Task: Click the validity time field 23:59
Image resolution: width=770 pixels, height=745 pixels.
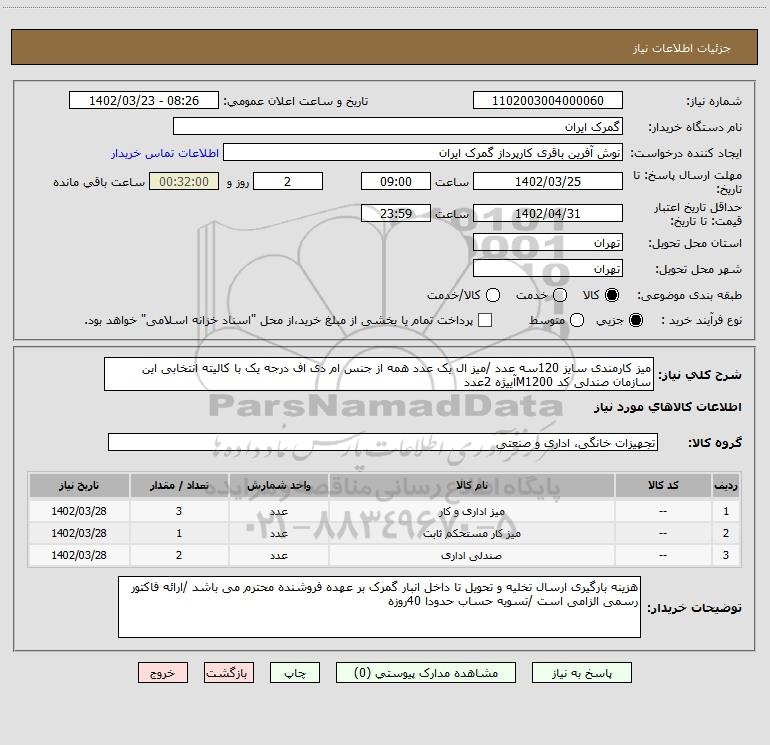Action: pos(396,213)
